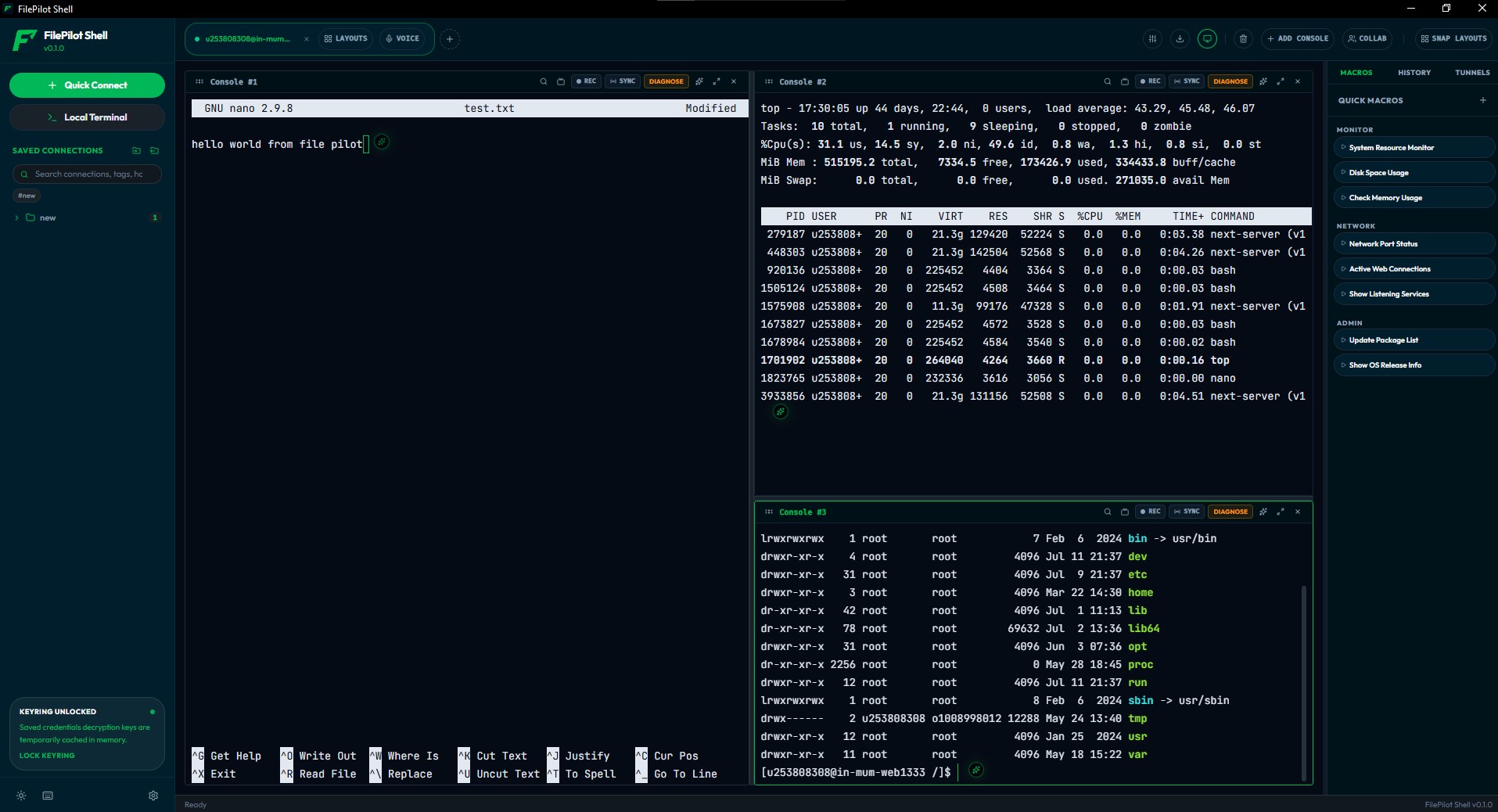Expand the System Resource Monitor macro
This screenshot has height=812, width=1498.
[1414, 147]
